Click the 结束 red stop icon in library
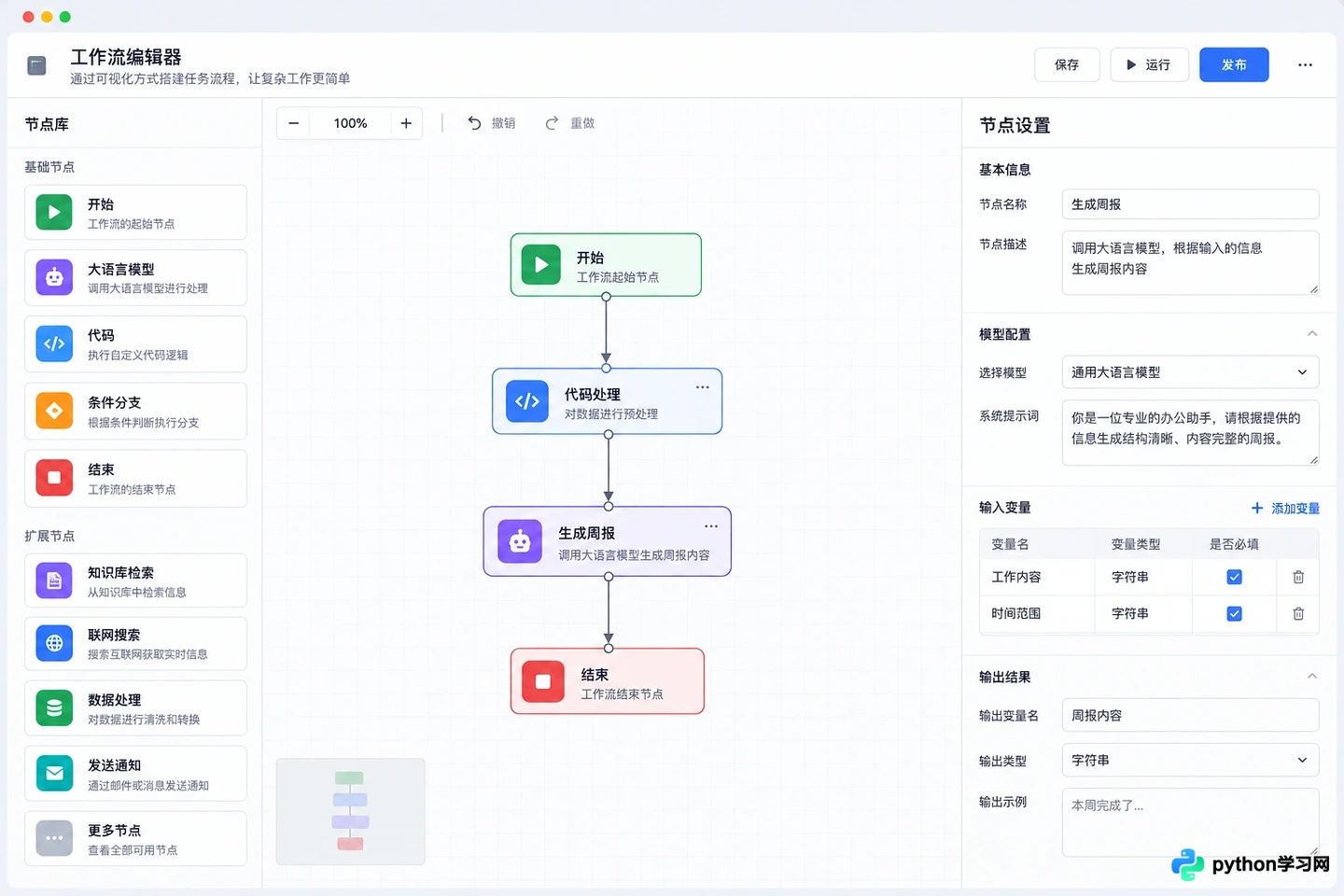Viewport: 1344px width, 896px height. [54, 478]
